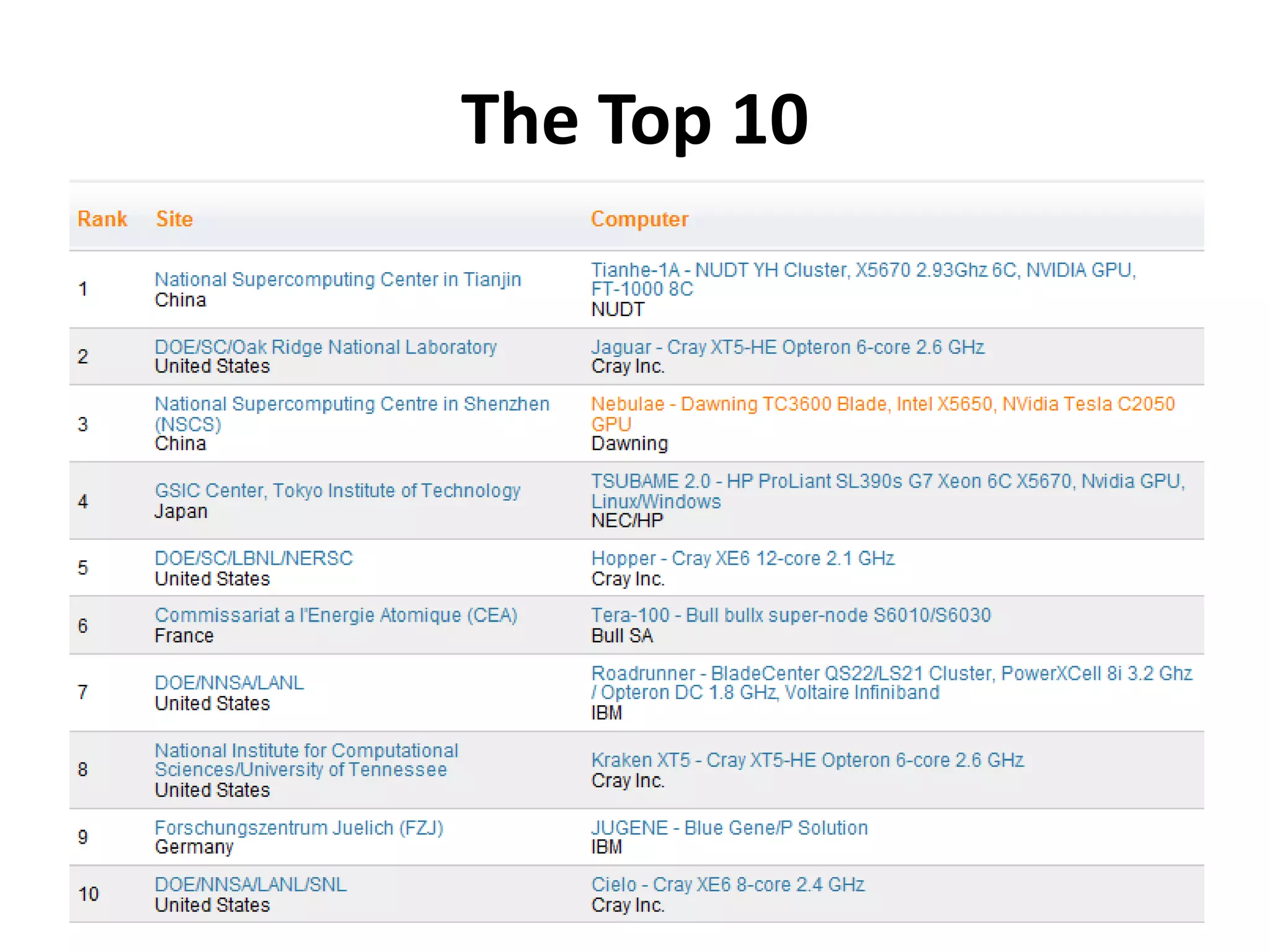Click rank number 7
1270x952 pixels.
click(x=83, y=692)
